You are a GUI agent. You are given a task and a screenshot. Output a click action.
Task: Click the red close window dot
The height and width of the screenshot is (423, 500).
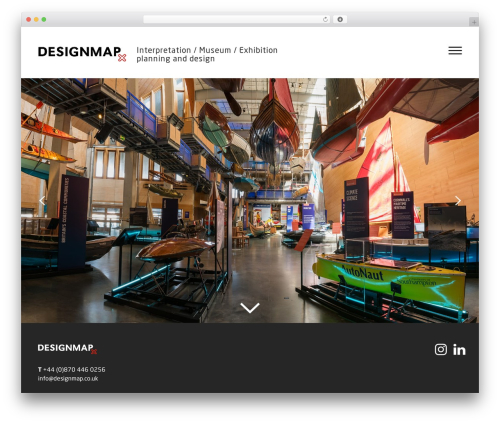click(29, 19)
